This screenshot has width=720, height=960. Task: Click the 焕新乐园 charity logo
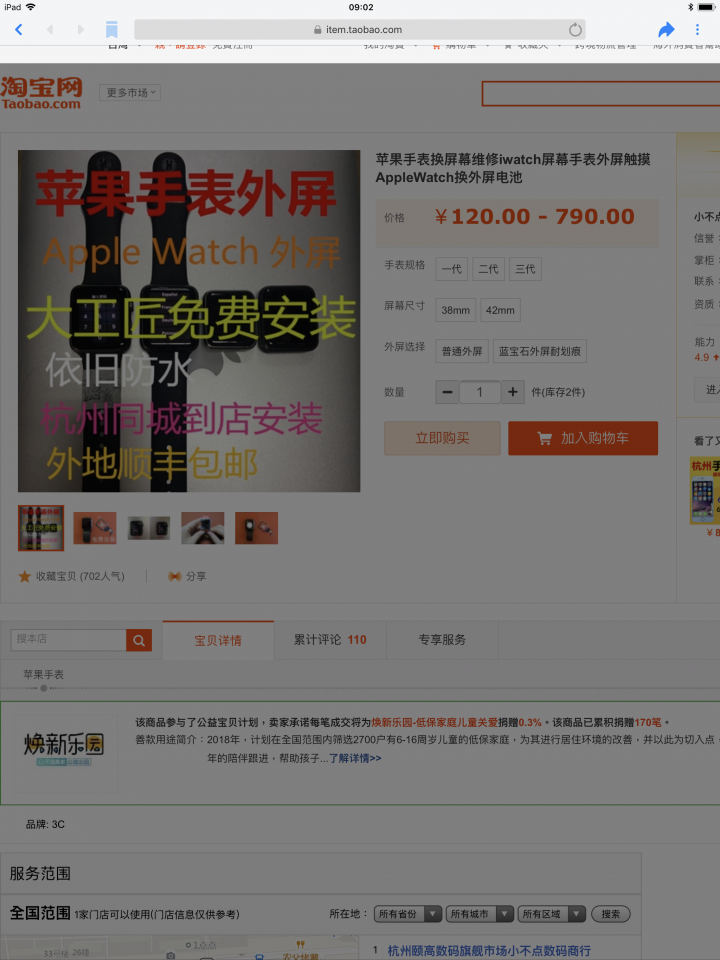pos(64,749)
